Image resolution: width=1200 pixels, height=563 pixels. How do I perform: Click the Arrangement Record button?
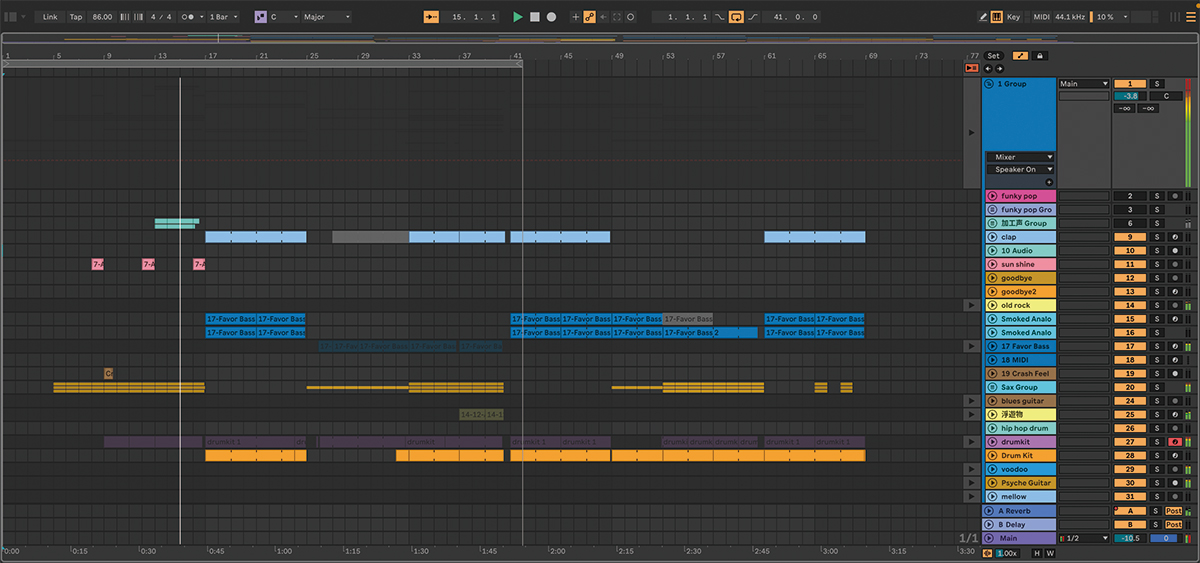click(x=551, y=17)
